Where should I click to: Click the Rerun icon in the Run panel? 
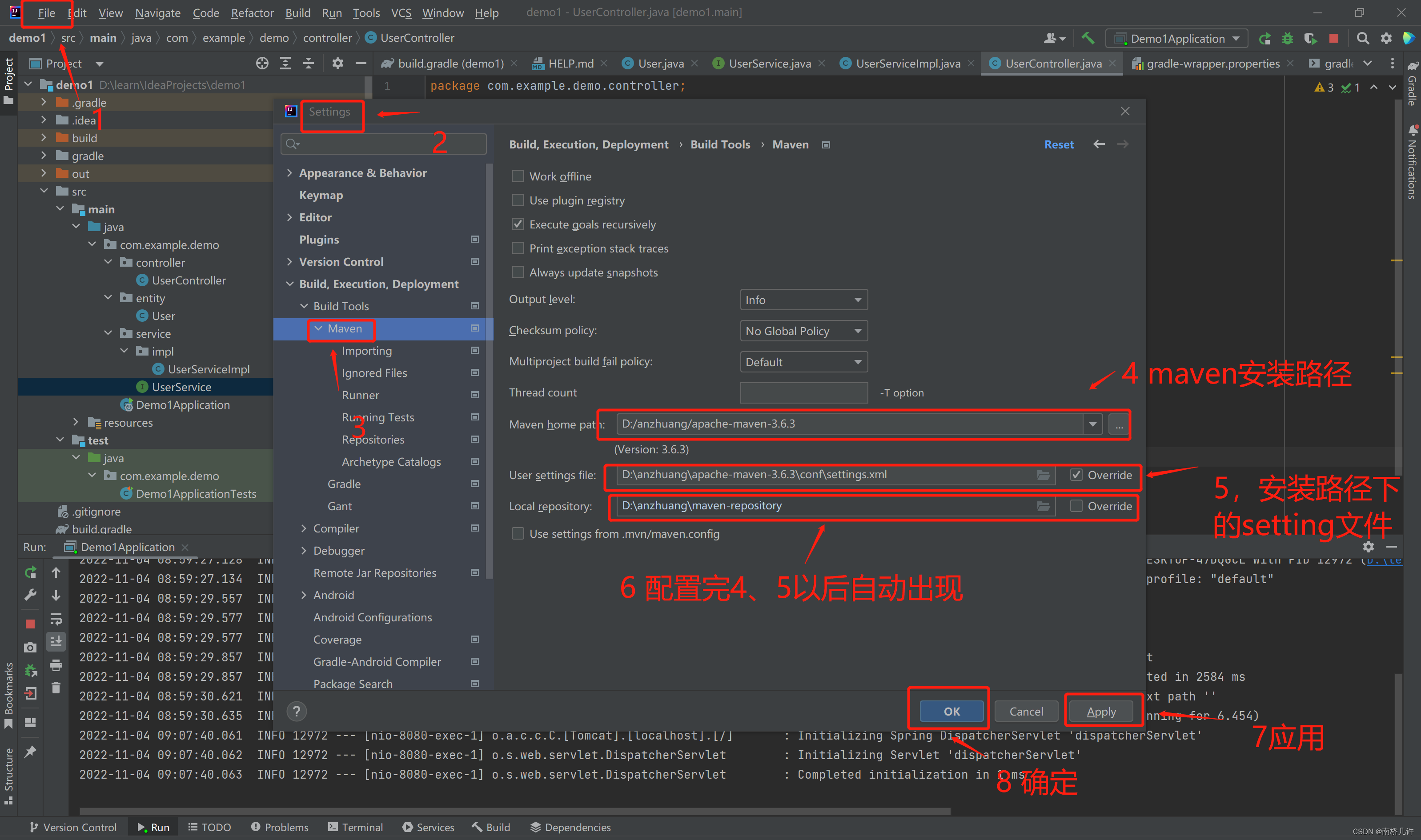31,572
